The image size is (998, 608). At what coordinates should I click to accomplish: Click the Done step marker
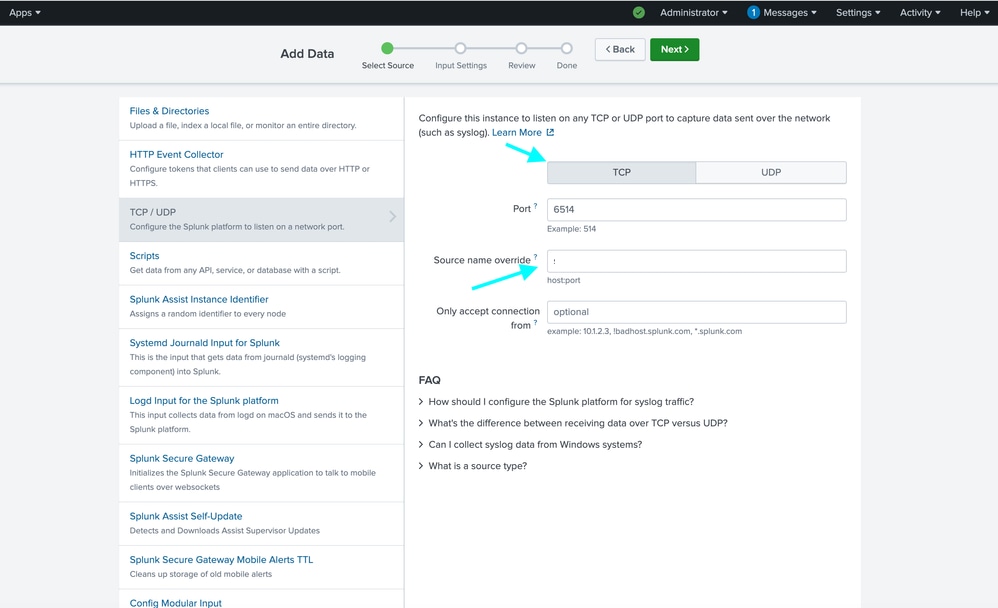point(566,48)
